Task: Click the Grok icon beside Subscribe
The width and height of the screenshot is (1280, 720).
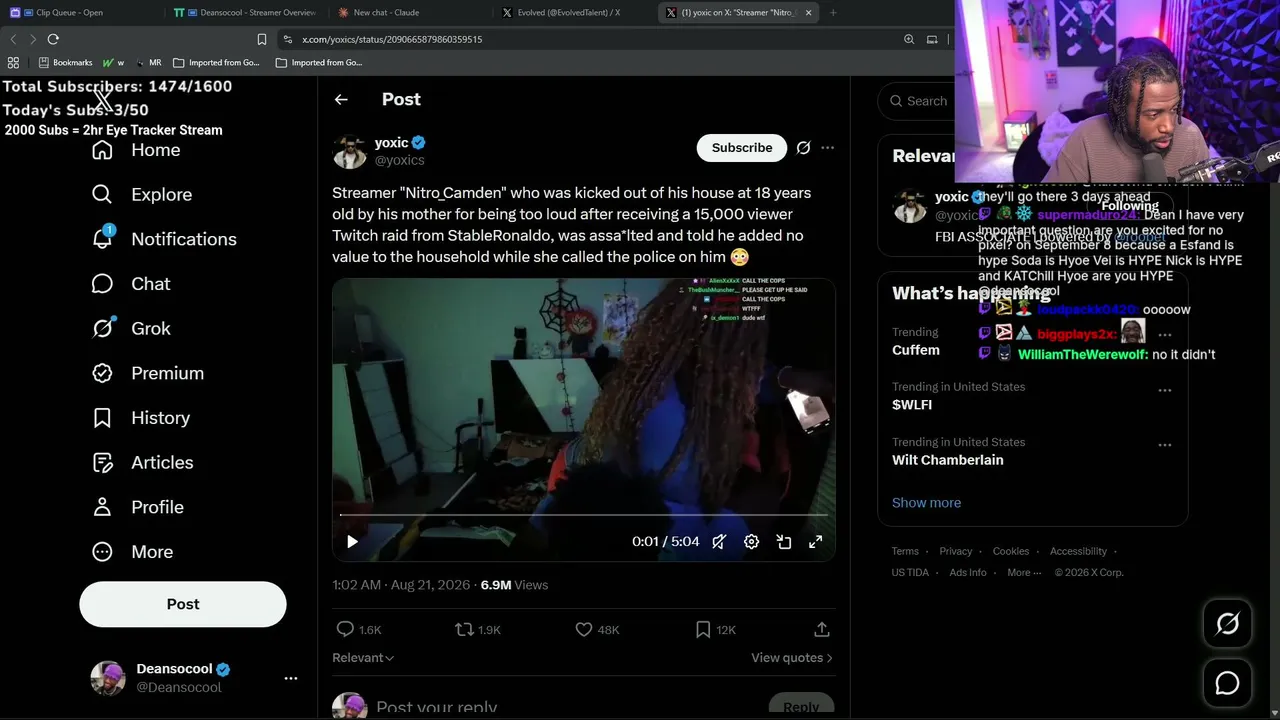Action: pos(803,148)
